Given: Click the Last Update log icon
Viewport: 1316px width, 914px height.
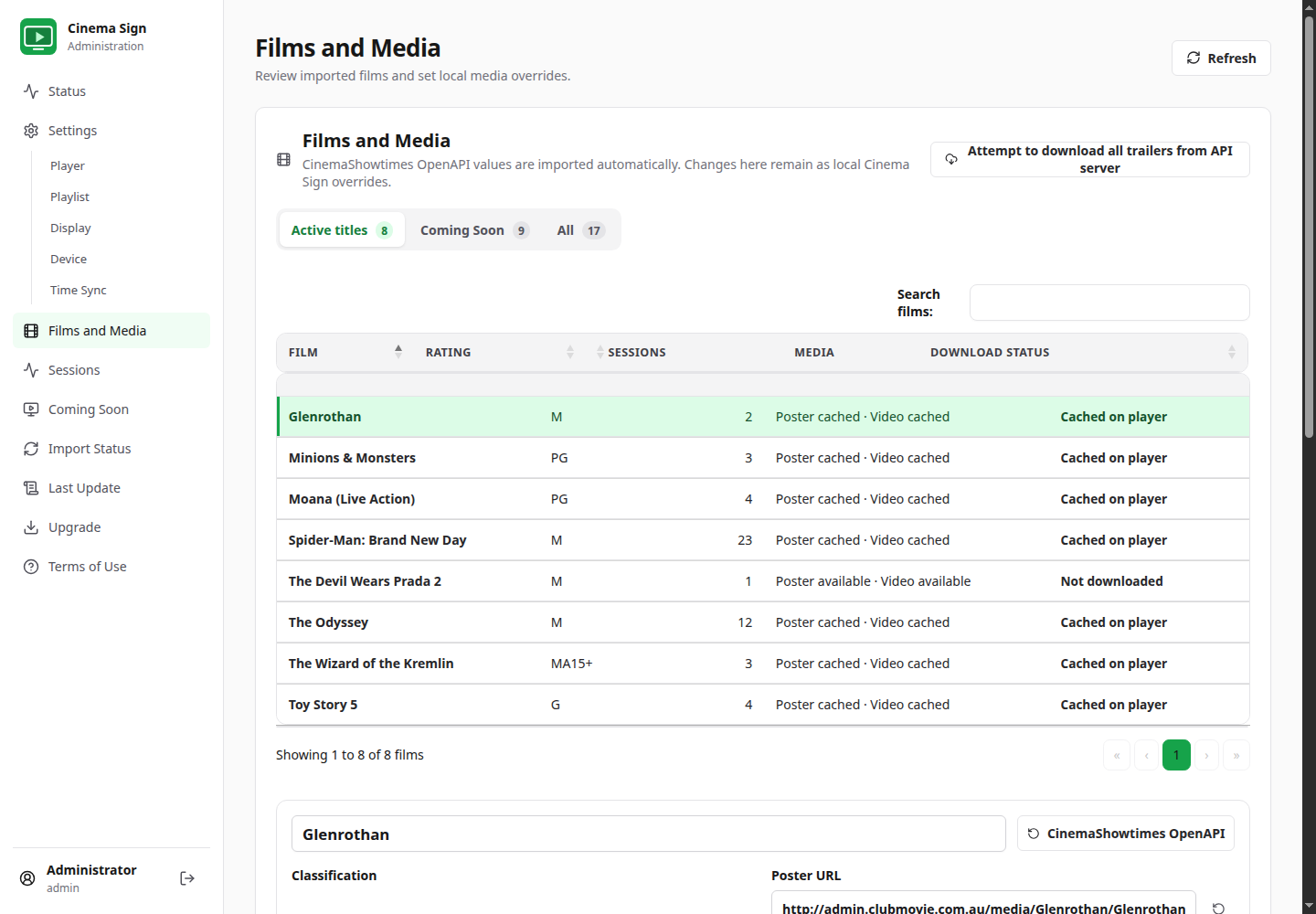Looking at the screenshot, I should [31, 488].
